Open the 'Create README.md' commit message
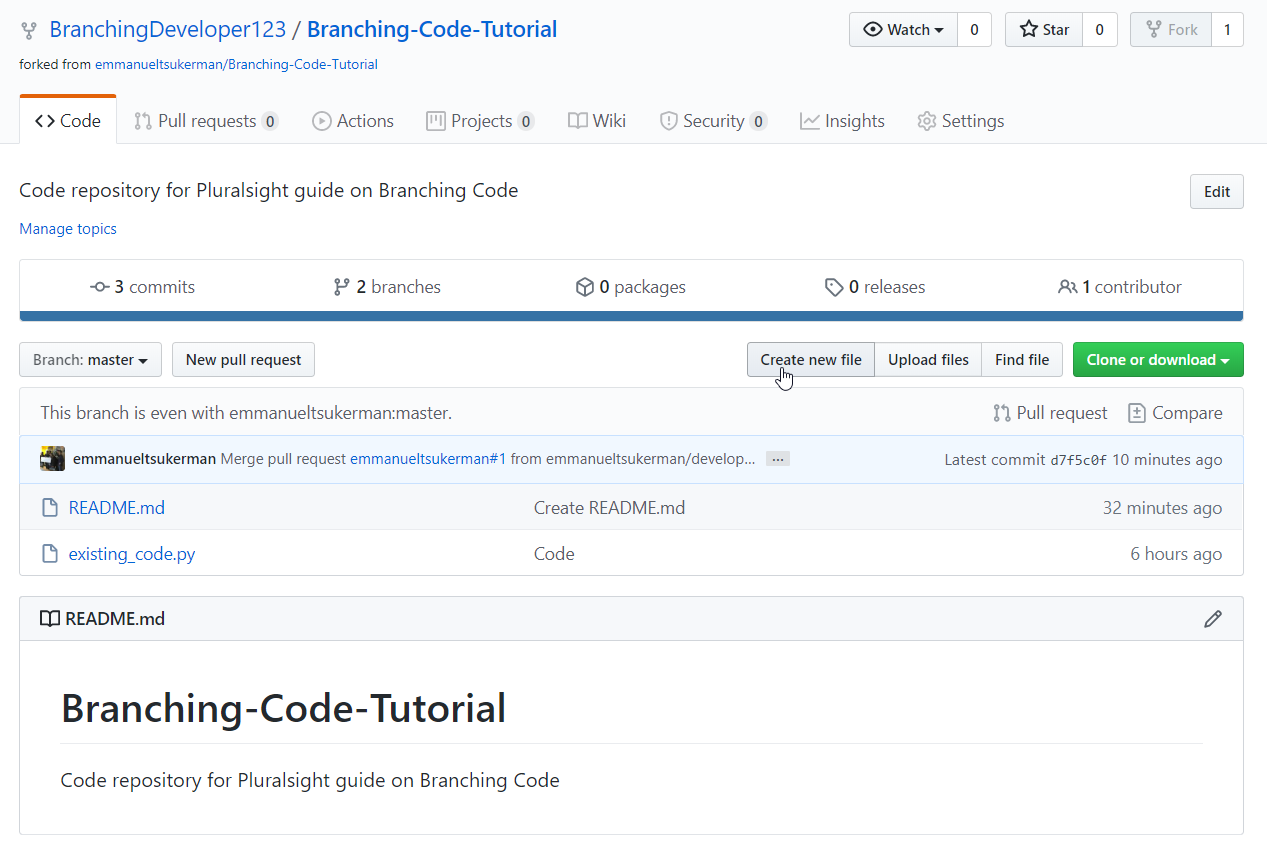 tap(610, 508)
